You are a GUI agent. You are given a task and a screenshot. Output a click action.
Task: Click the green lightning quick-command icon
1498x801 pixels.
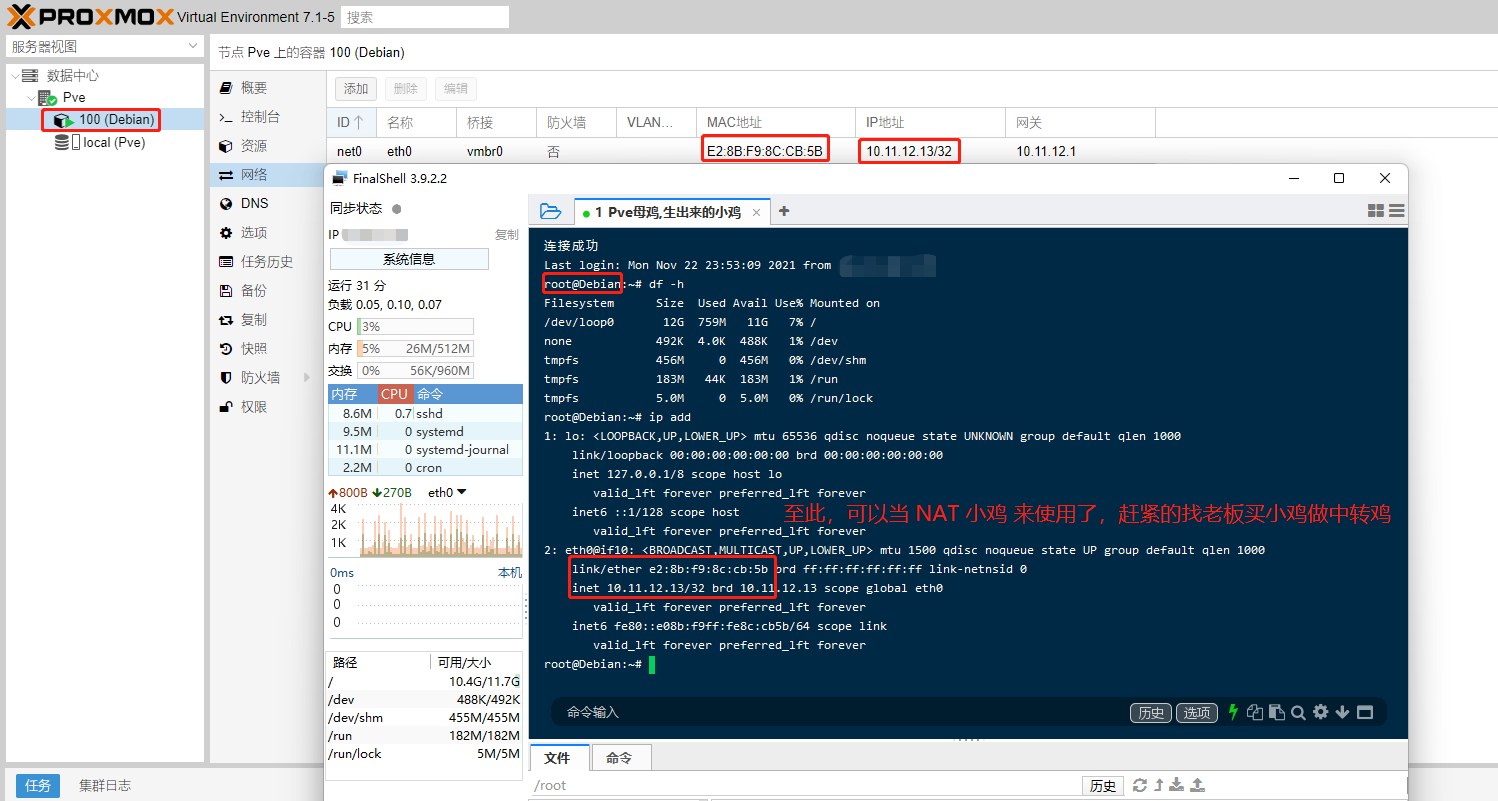click(x=1233, y=712)
